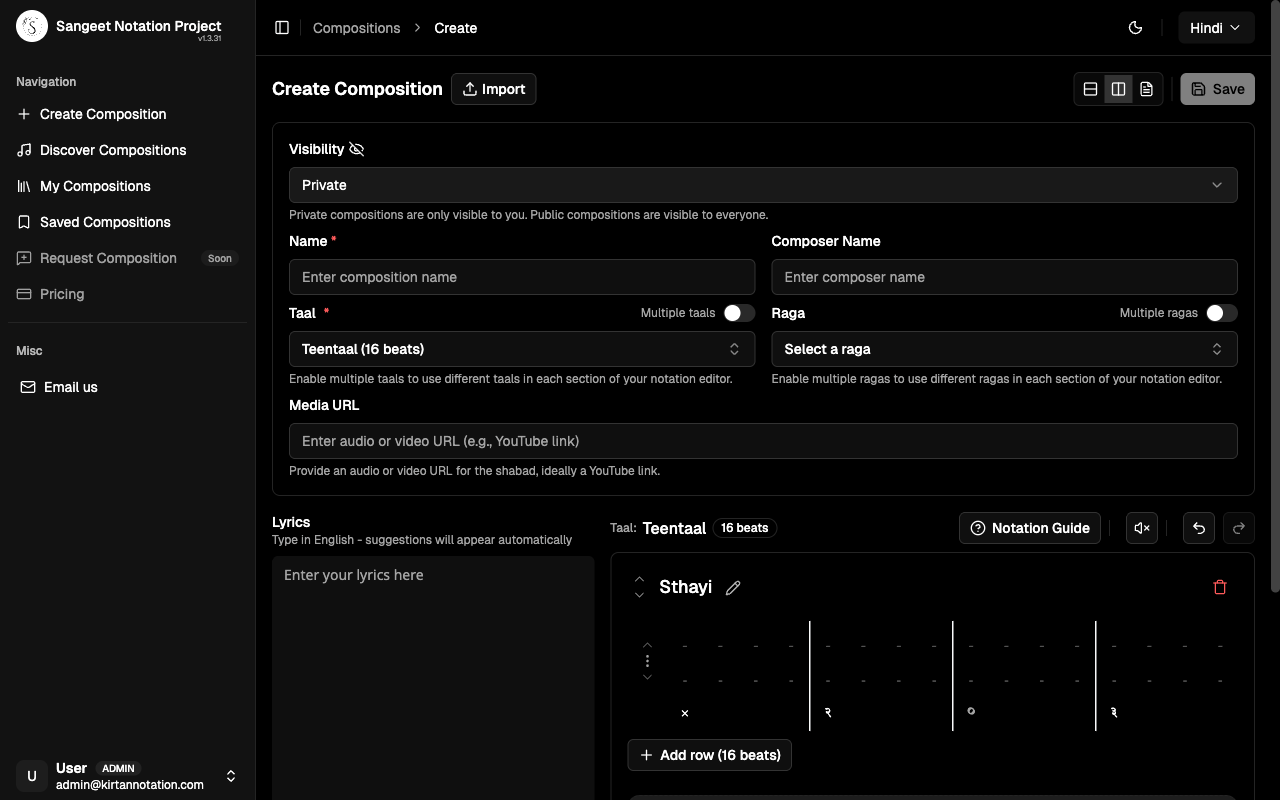The width and height of the screenshot is (1280, 800).
Task: Redo the notation change
Action: (x=1238, y=528)
